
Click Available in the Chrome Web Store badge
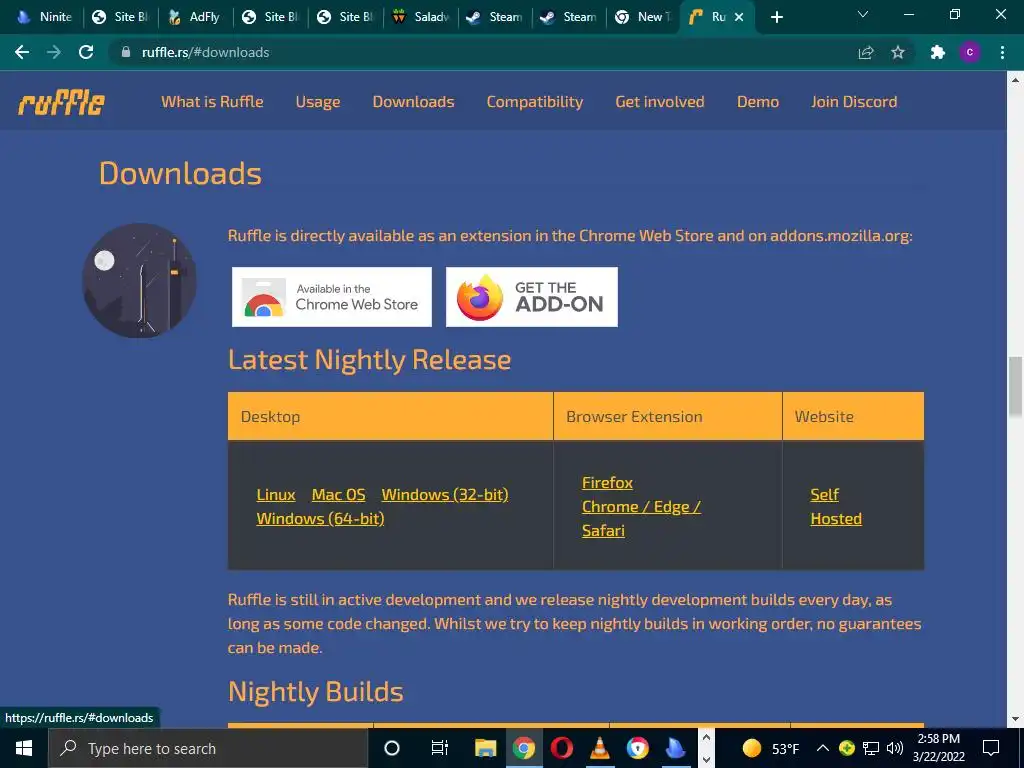click(x=332, y=297)
